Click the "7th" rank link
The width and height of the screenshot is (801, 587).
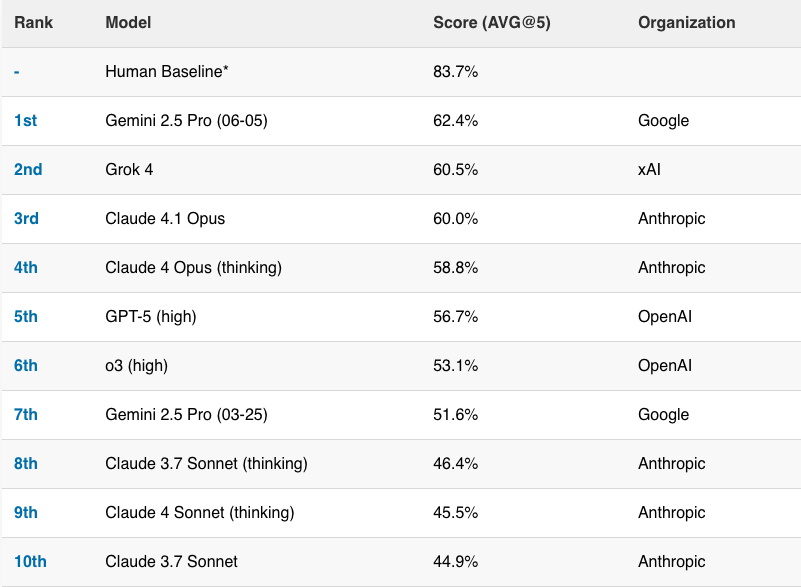coord(26,415)
